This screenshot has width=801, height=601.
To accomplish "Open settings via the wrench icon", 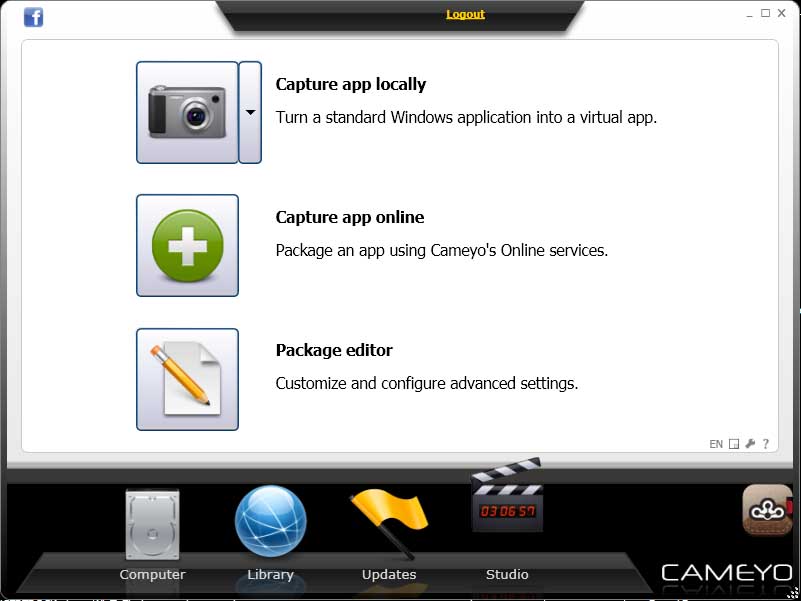I will click(x=750, y=444).
